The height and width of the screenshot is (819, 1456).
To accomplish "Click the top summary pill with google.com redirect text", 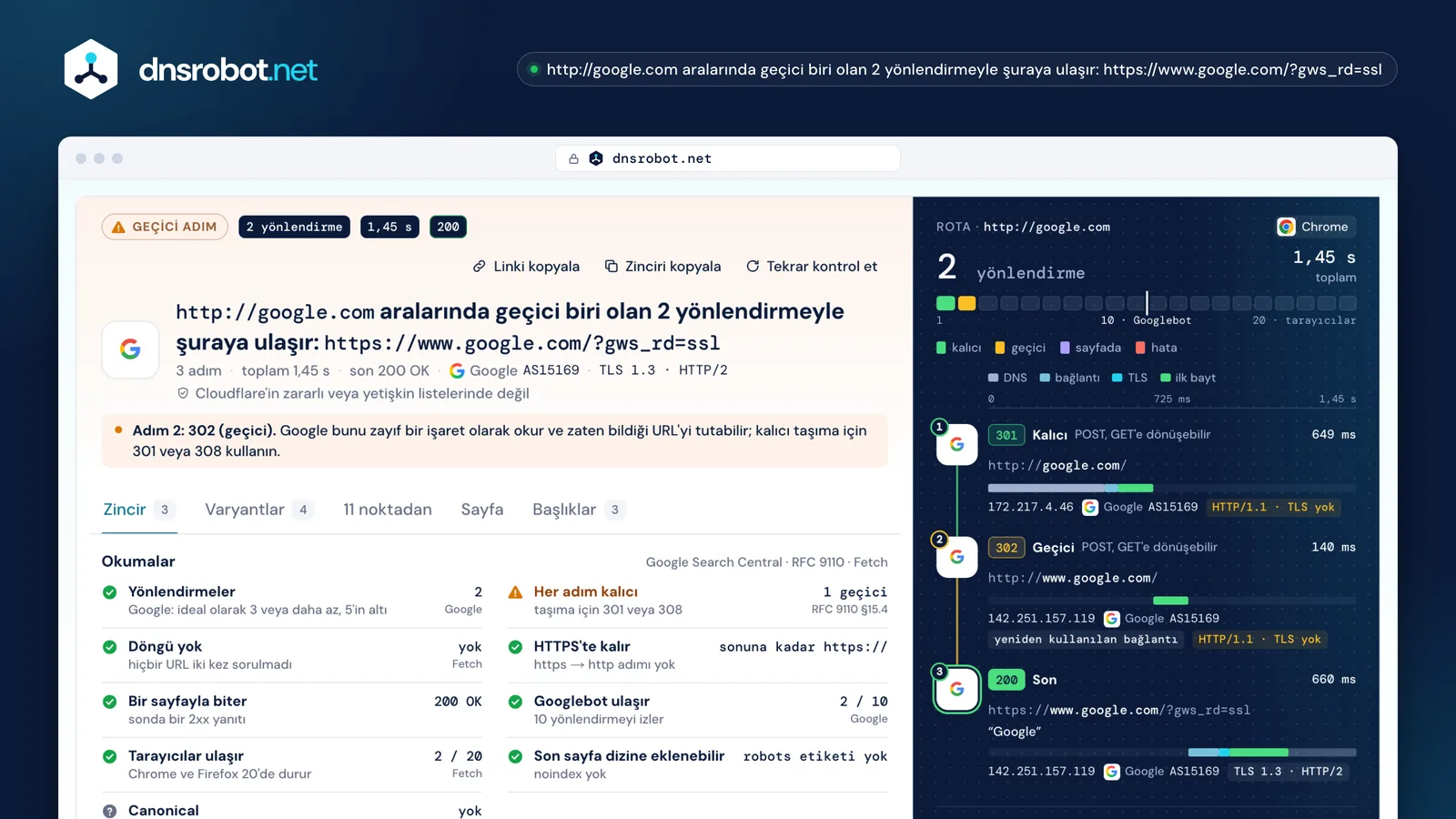I will tap(956, 69).
